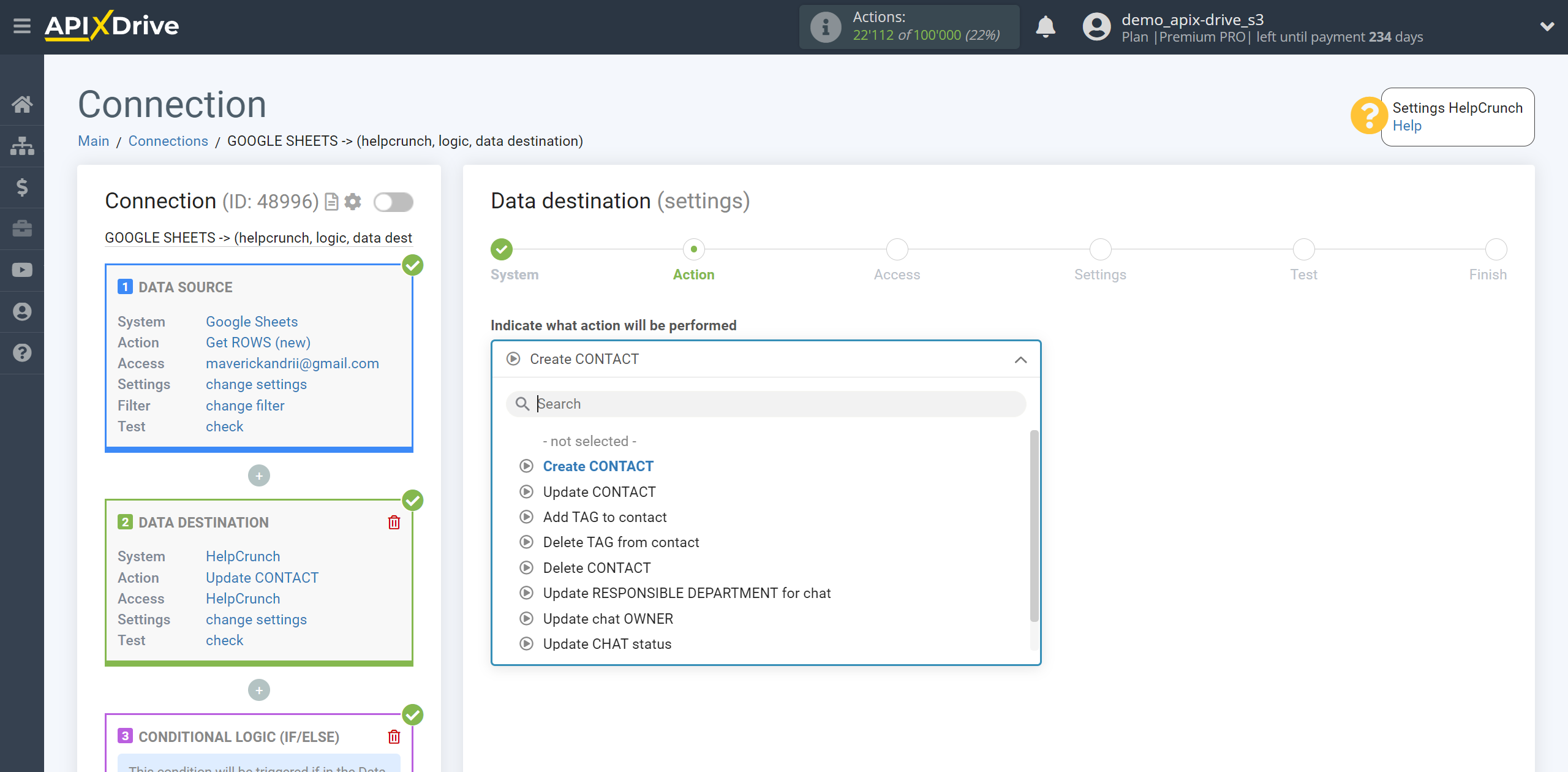
Task: Open HelpCrunch access link in Data Destination
Action: (x=243, y=599)
